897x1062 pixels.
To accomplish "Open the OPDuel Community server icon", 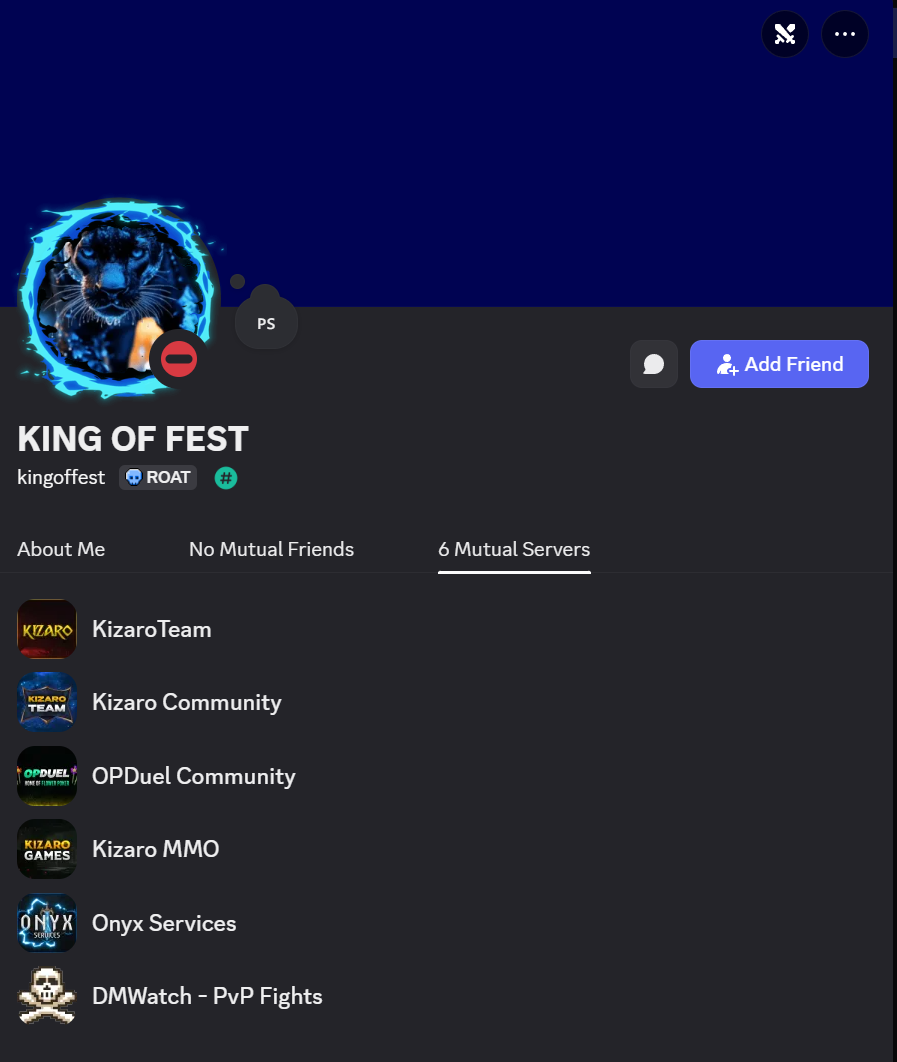I will point(47,776).
